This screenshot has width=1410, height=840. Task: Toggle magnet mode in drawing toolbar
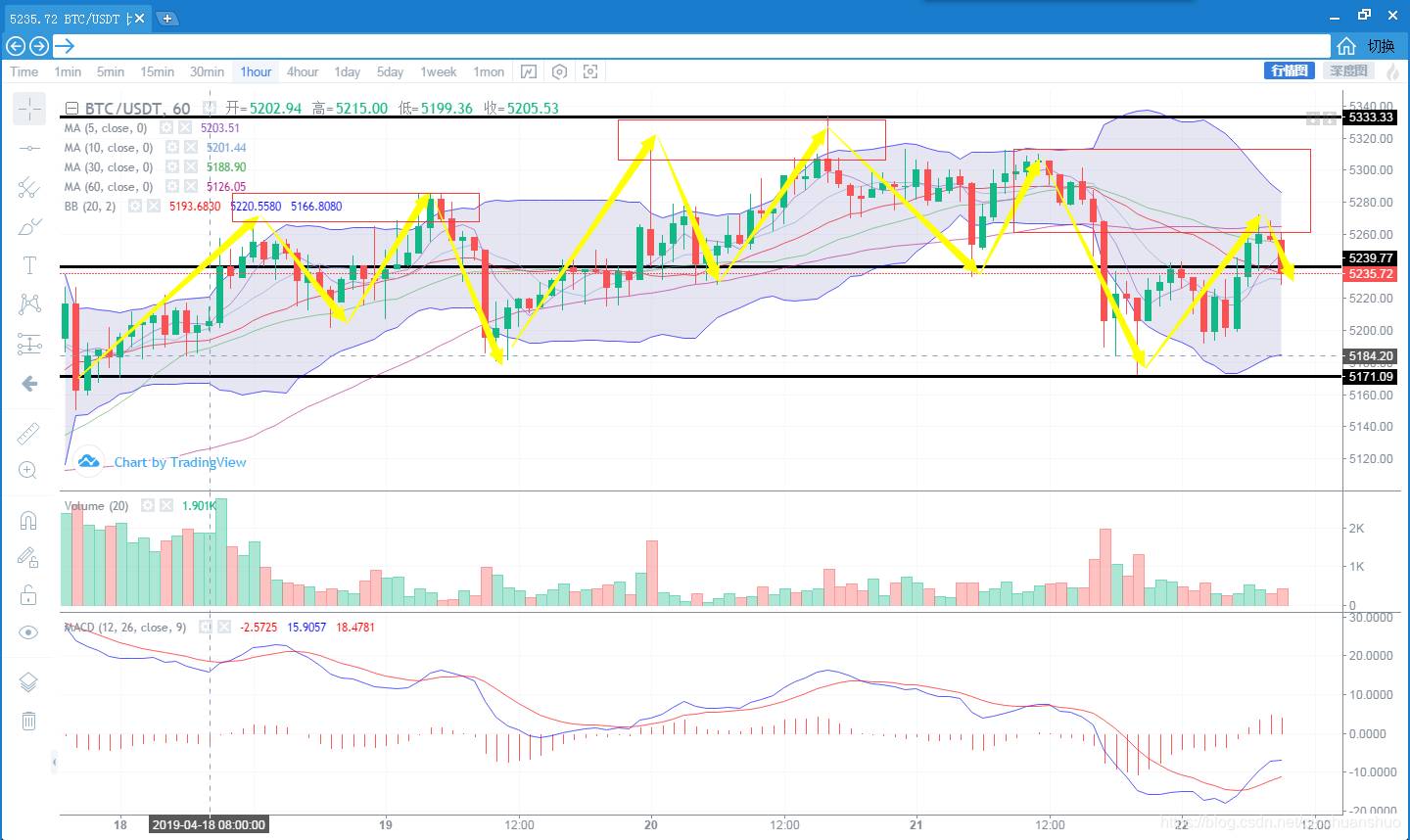tap(29, 520)
